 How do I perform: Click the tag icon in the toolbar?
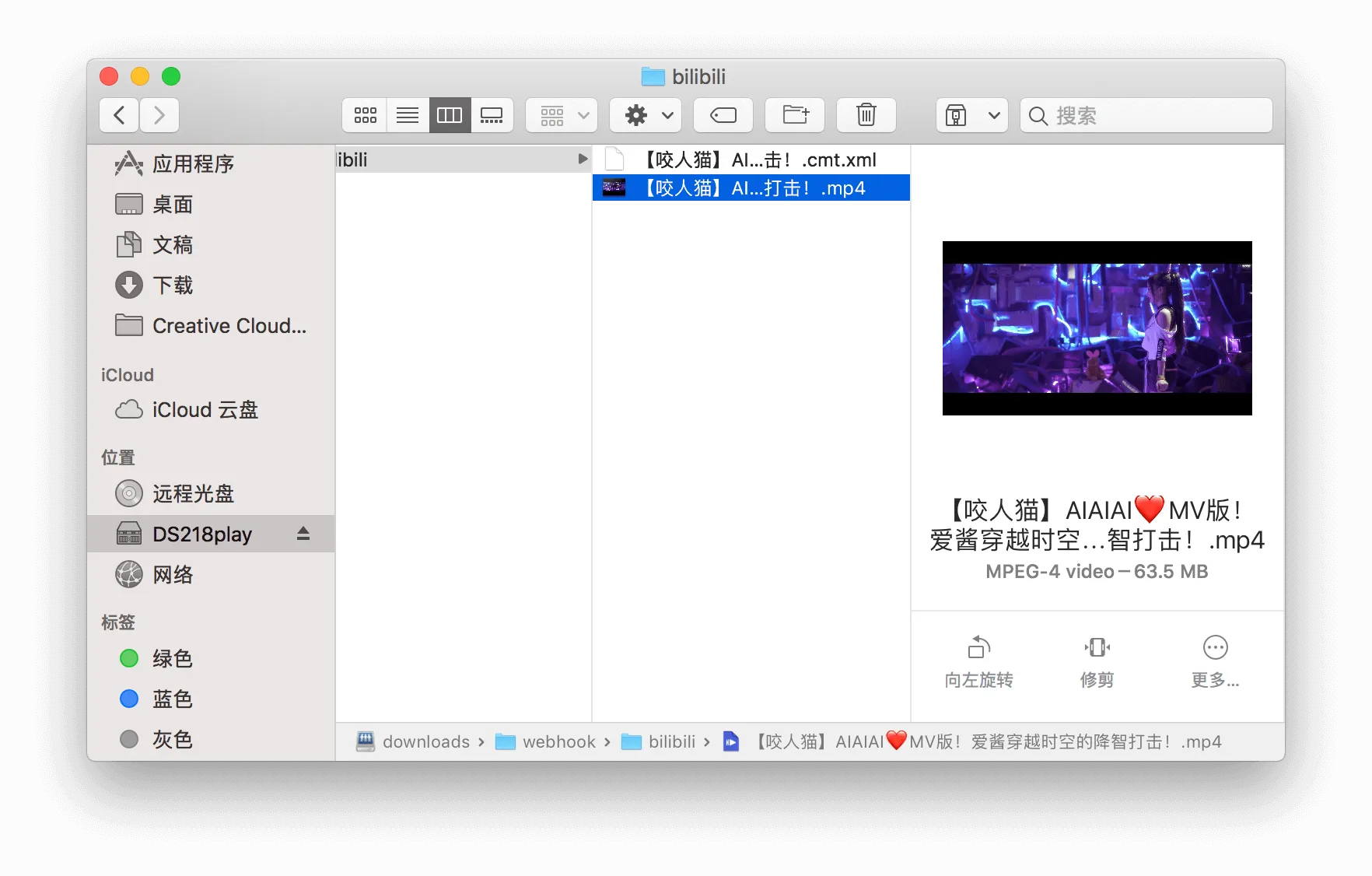[723, 114]
